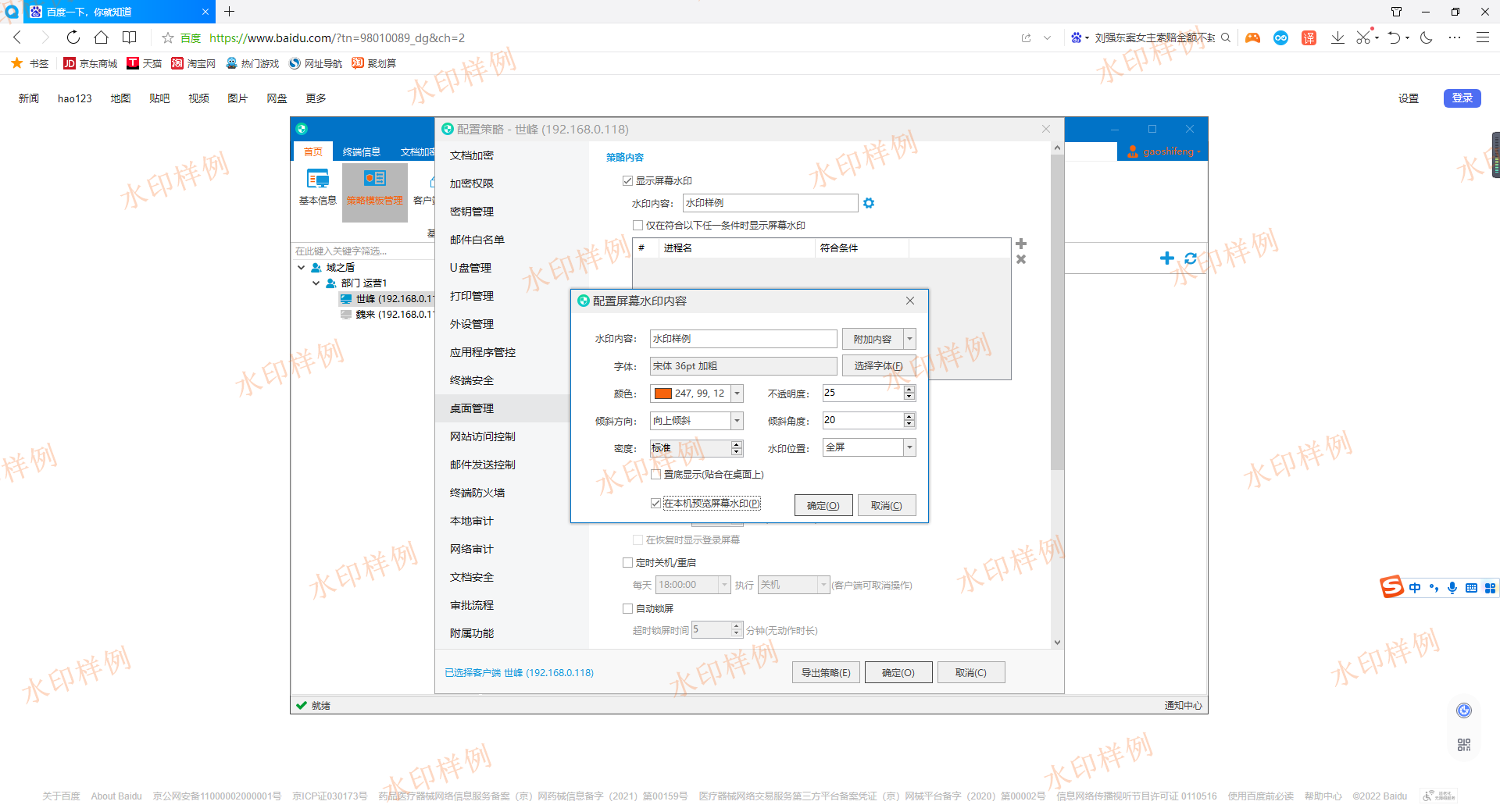This screenshot has height=812, width=1500.
Task: Click 导出策略(E) button
Action: (826, 673)
